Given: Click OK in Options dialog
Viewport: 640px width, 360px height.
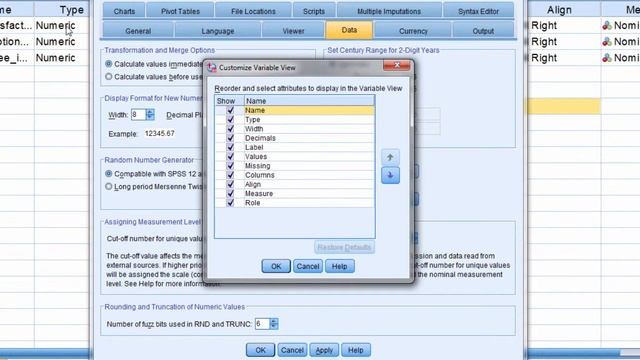Looking at the screenshot, I should coord(260,350).
